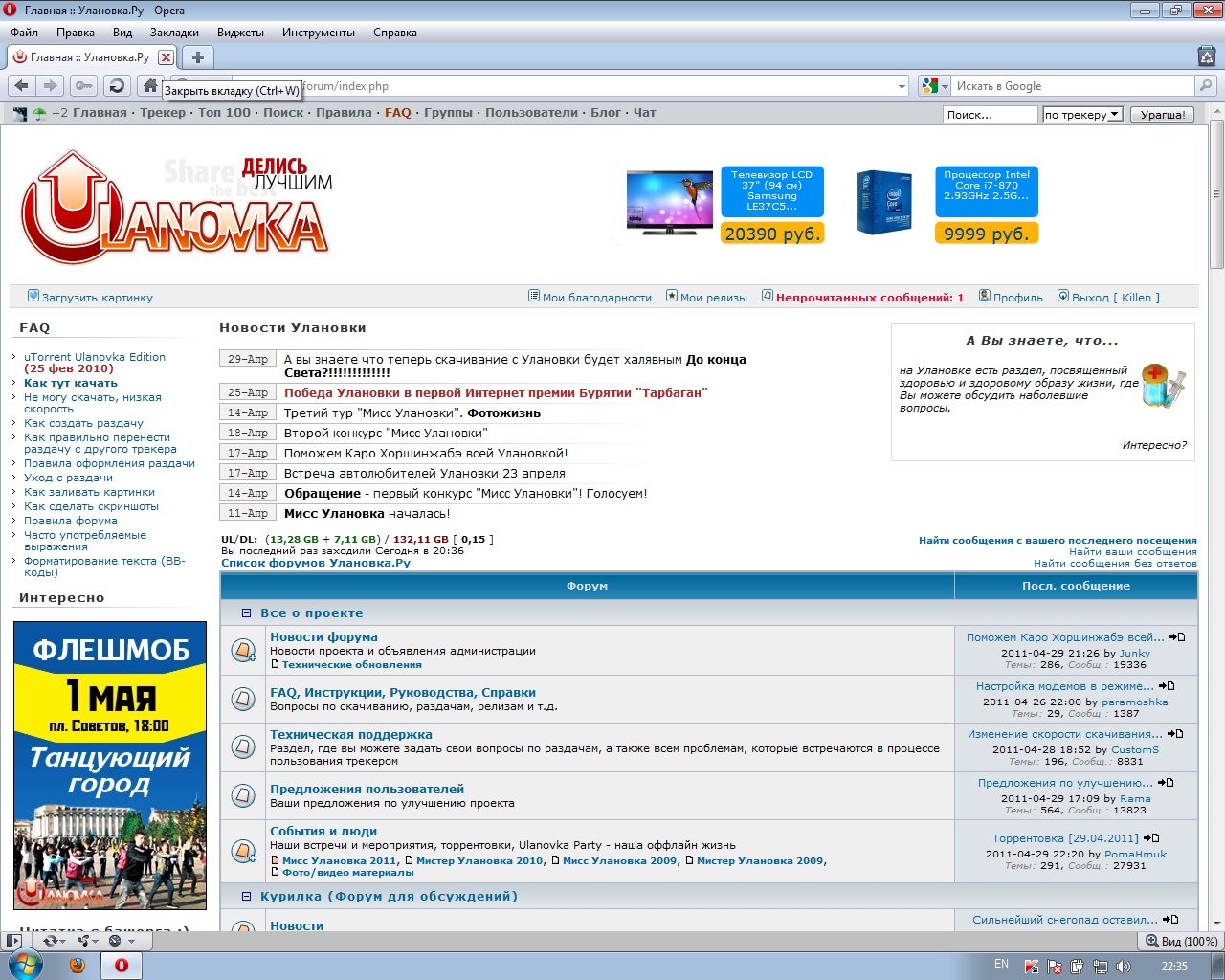The height and width of the screenshot is (980, 1225).
Task: Open a new tab with the plus button
Action: pos(197,57)
